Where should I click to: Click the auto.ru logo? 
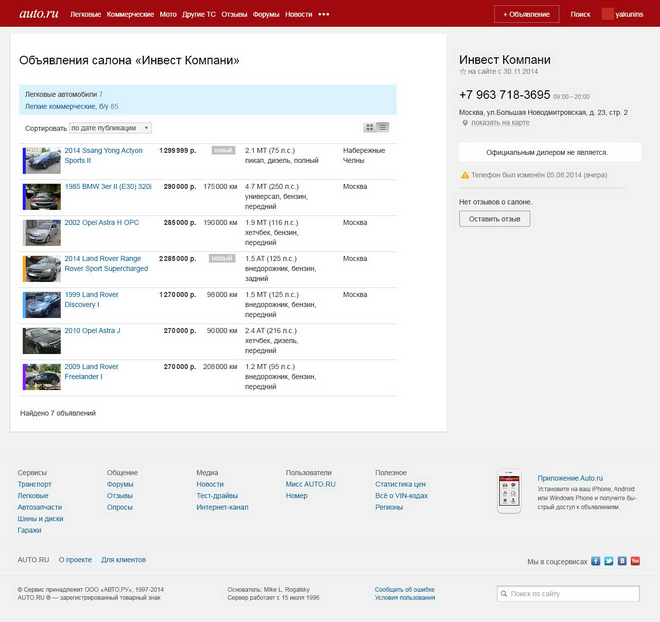(x=39, y=14)
